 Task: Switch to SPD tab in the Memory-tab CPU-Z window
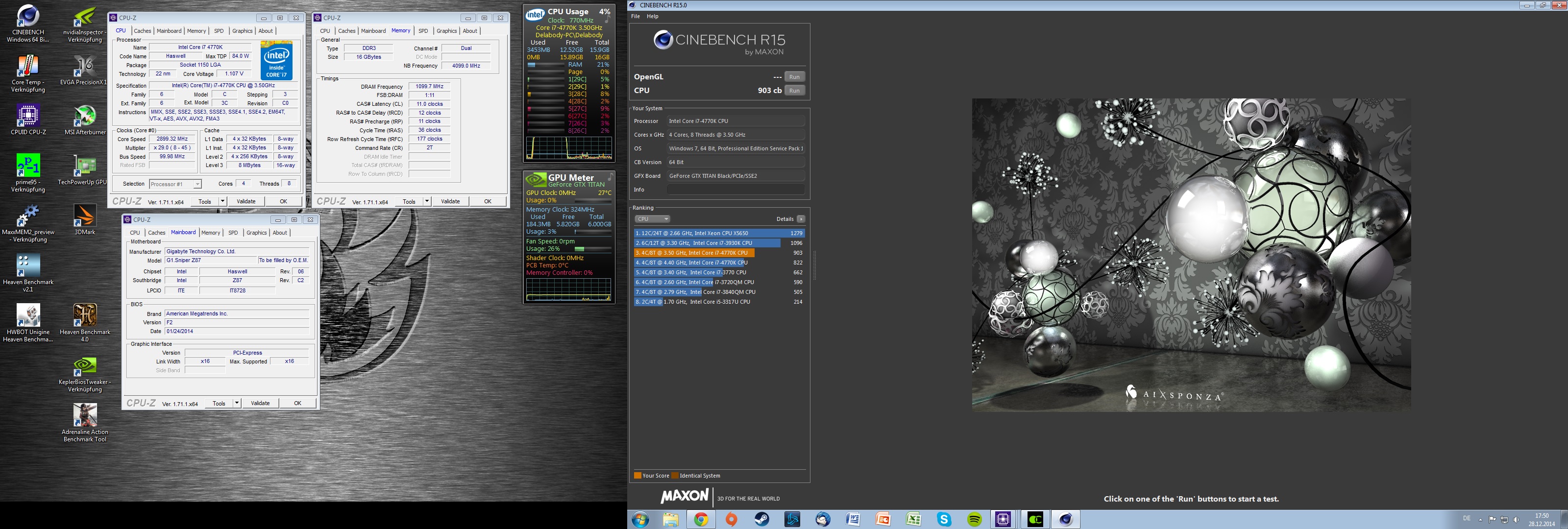point(423,31)
